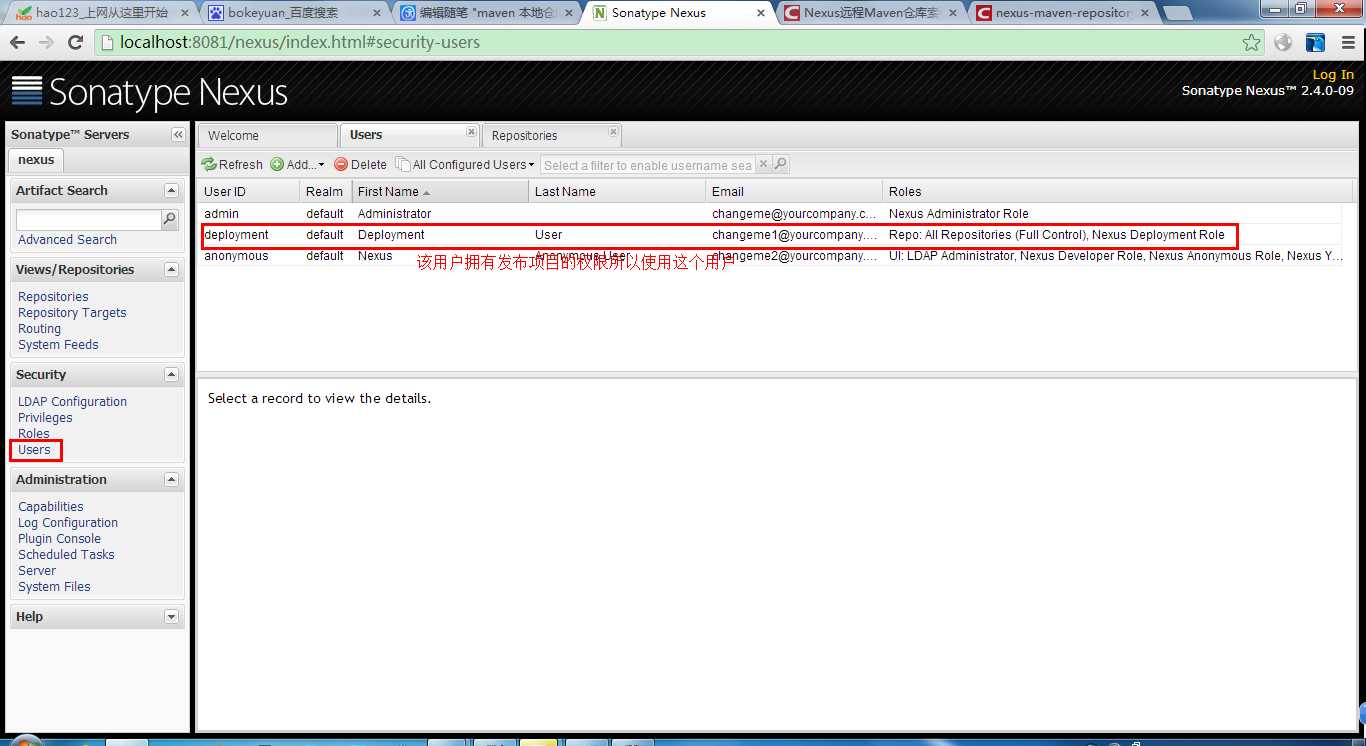This screenshot has width=1366, height=746.
Task: Refresh the users list
Action: click(232, 164)
